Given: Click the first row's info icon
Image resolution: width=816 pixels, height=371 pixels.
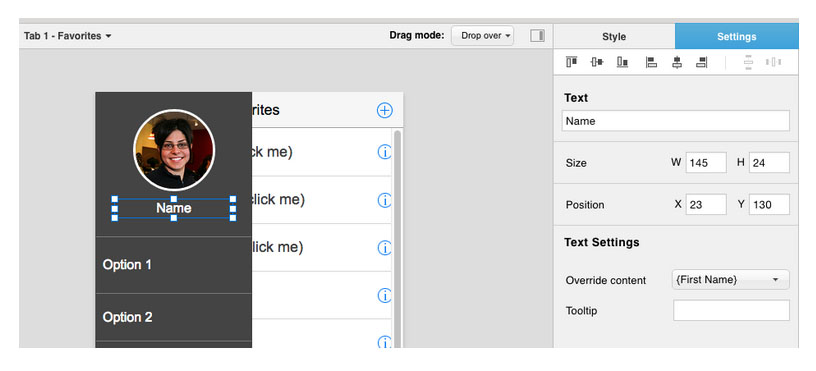Looking at the screenshot, I should (384, 152).
